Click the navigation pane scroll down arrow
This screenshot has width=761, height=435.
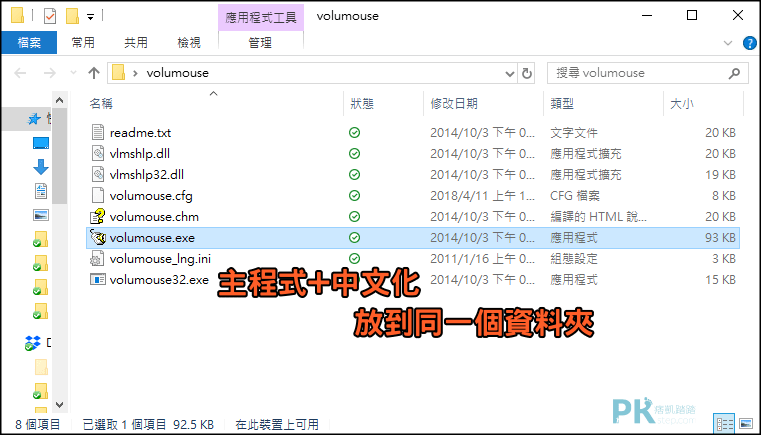(x=60, y=404)
